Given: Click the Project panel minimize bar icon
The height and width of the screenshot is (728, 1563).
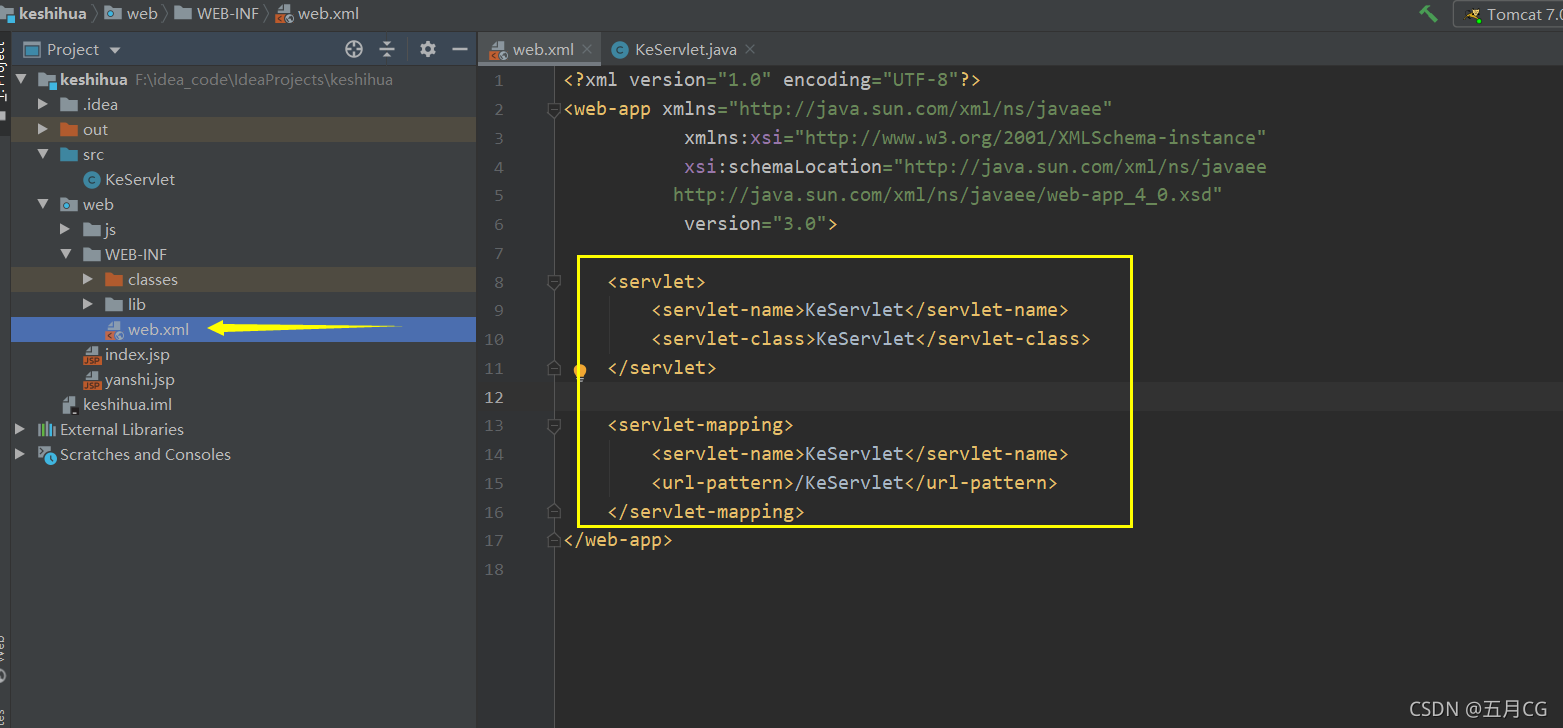Looking at the screenshot, I should [x=459, y=48].
